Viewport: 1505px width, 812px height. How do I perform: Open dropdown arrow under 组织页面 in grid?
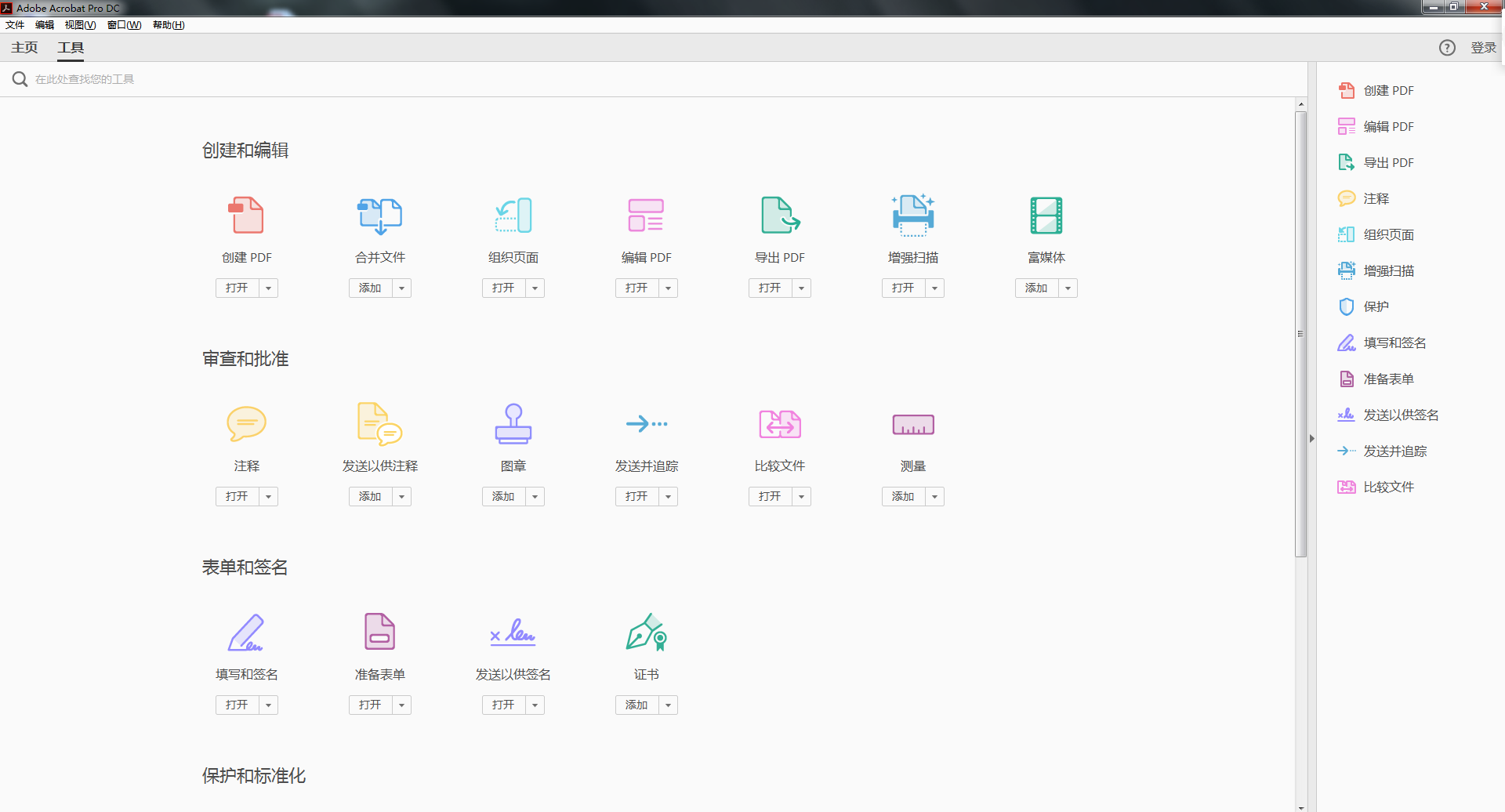[x=535, y=288]
